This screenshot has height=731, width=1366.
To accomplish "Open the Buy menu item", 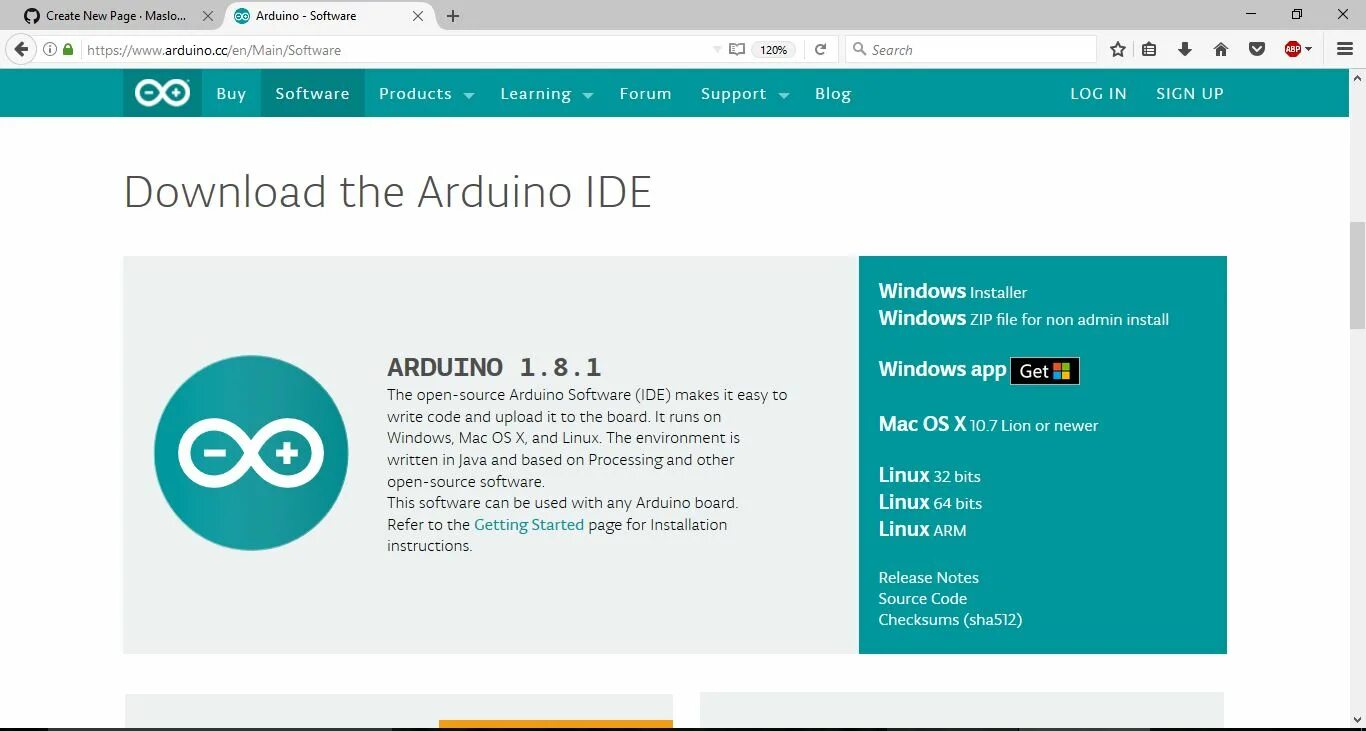I will pos(231,93).
